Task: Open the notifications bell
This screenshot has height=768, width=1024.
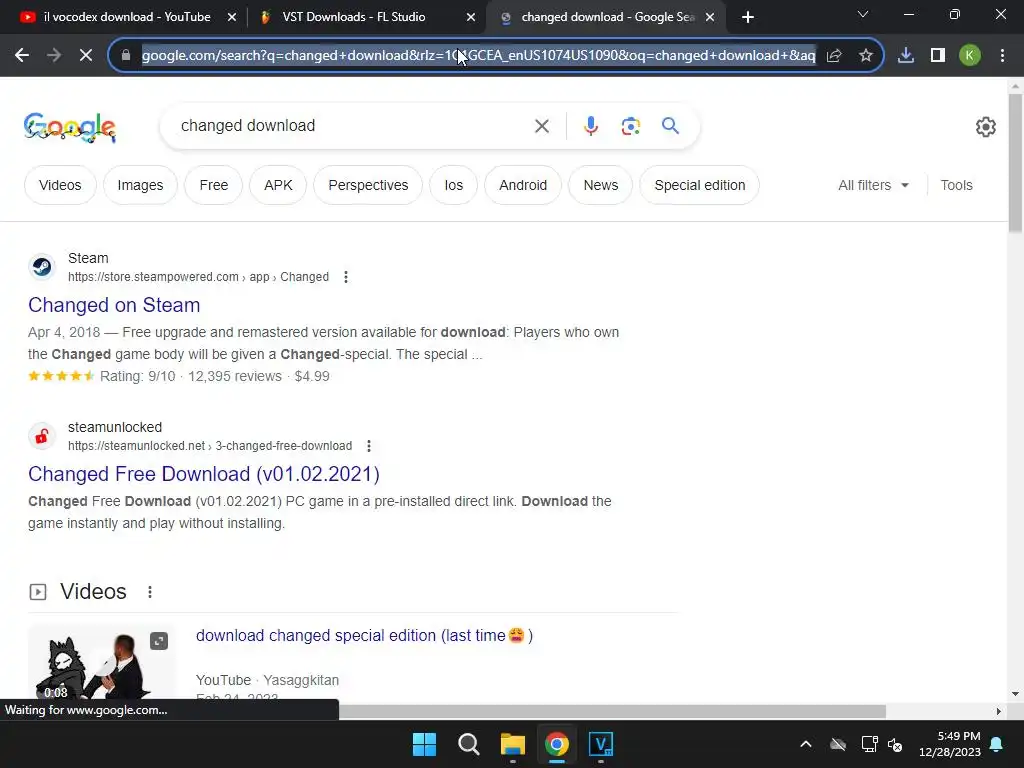Action: pyautogui.click(x=997, y=744)
